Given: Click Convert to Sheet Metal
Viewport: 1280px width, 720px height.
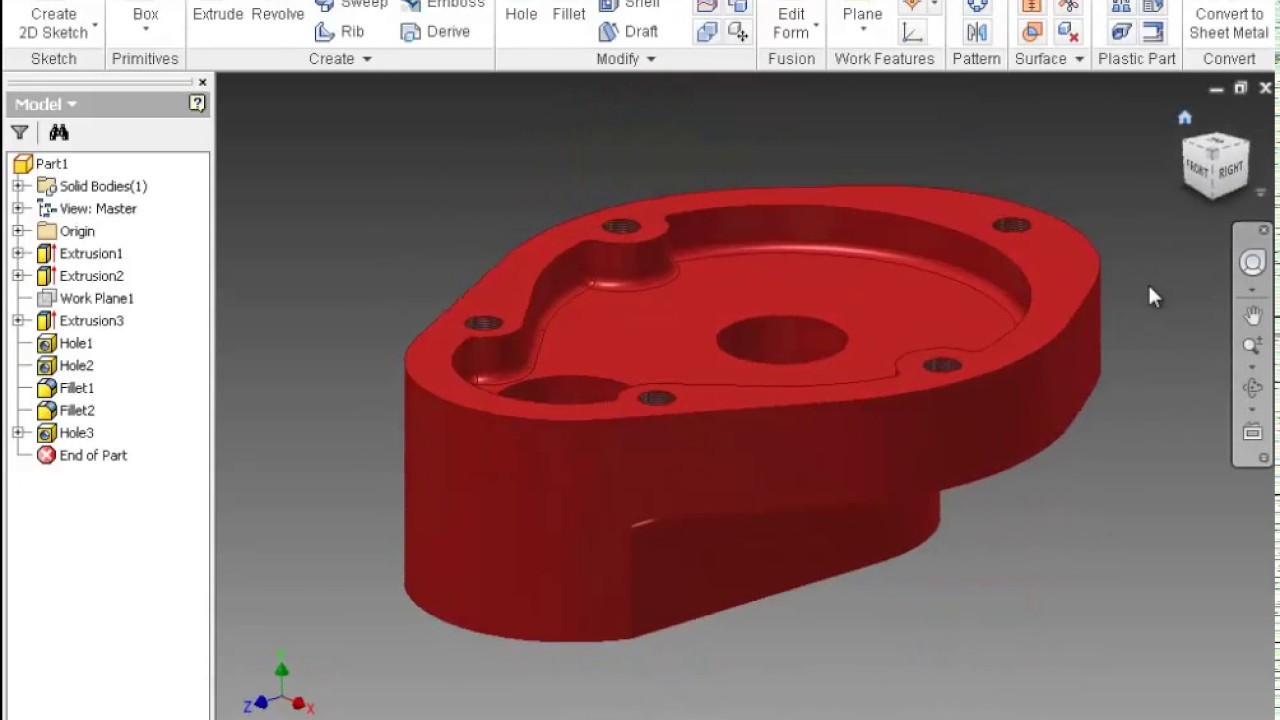Looking at the screenshot, I should coord(1229,22).
